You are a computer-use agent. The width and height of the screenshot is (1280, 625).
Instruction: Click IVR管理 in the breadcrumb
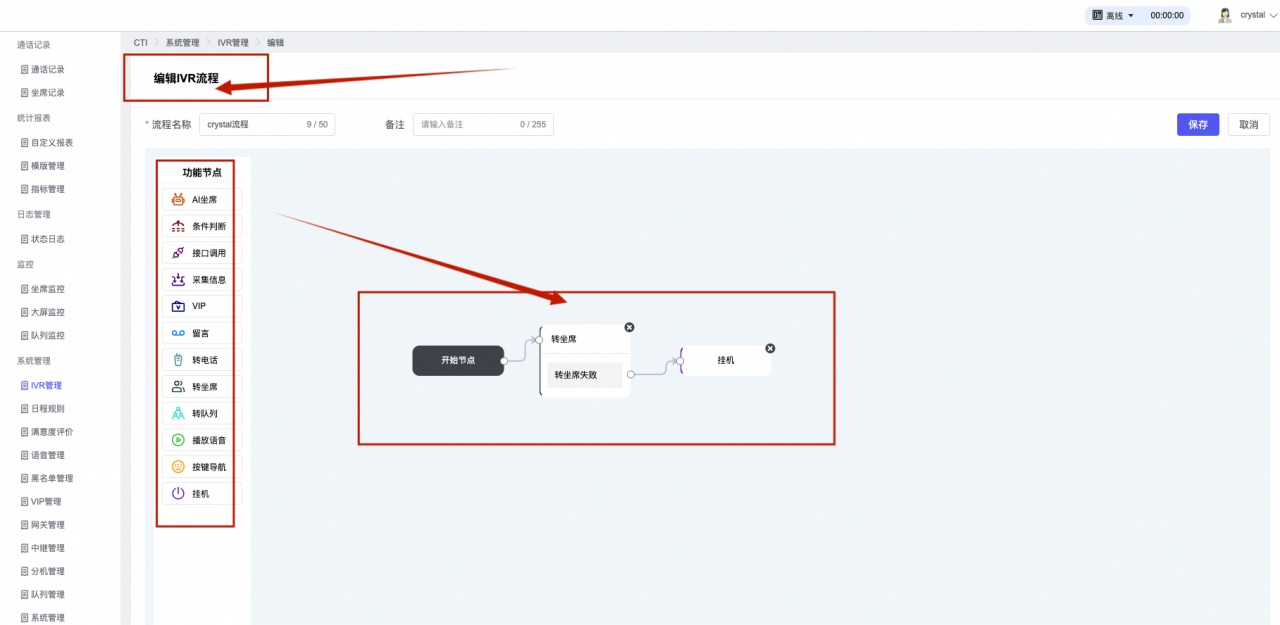tap(233, 43)
